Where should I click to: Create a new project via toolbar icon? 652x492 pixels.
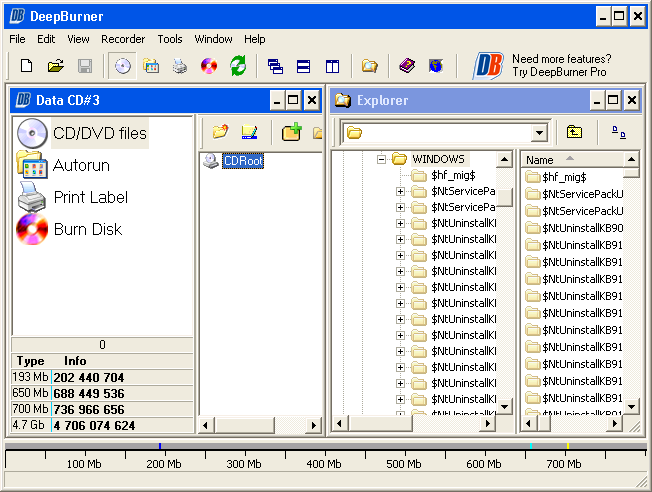point(27,66)
